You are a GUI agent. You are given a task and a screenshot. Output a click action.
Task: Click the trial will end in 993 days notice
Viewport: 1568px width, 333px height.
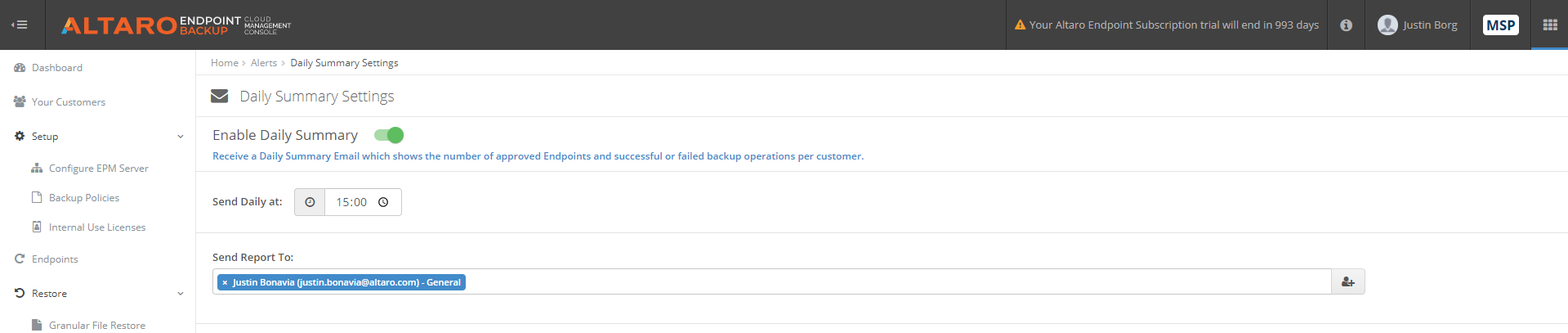[1174, 25]
